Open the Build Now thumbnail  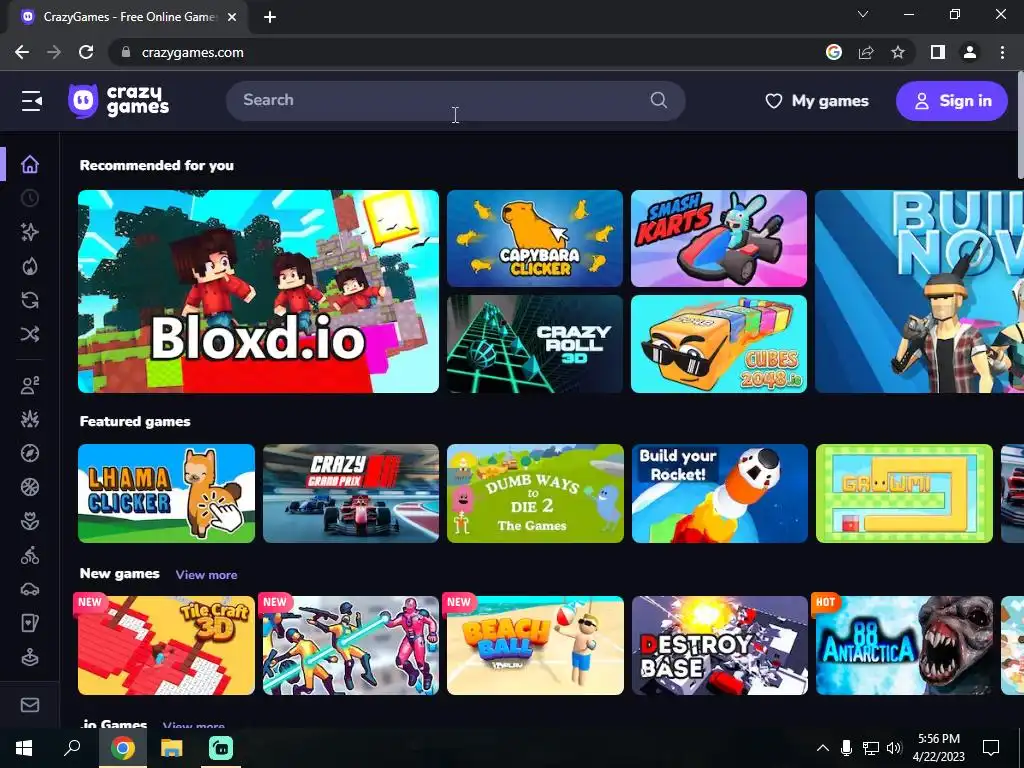click(919, 291)
